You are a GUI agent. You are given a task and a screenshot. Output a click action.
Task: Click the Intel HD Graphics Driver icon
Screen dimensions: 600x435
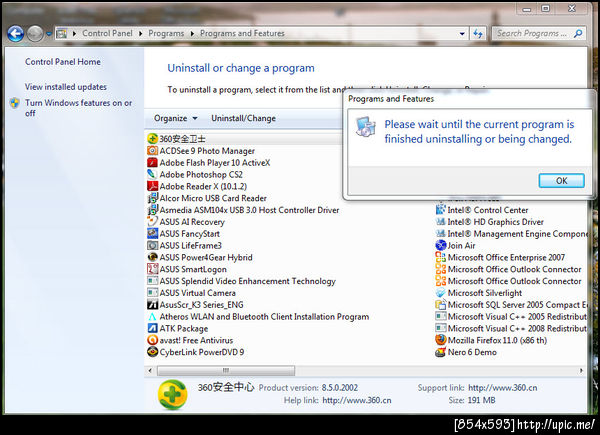441,222
